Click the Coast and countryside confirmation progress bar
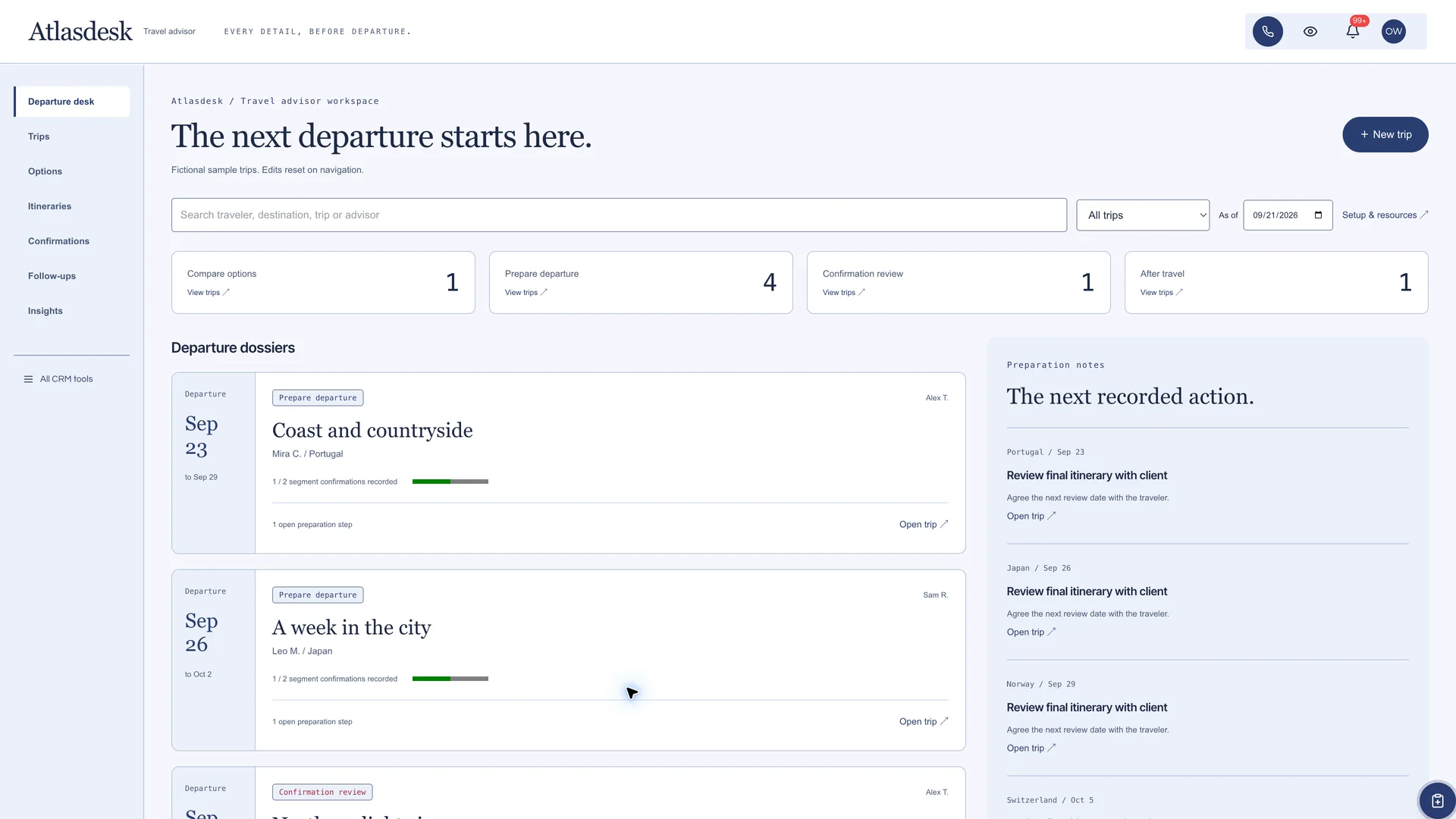Viewport: 1456px width, 819px height. (450, 482)
